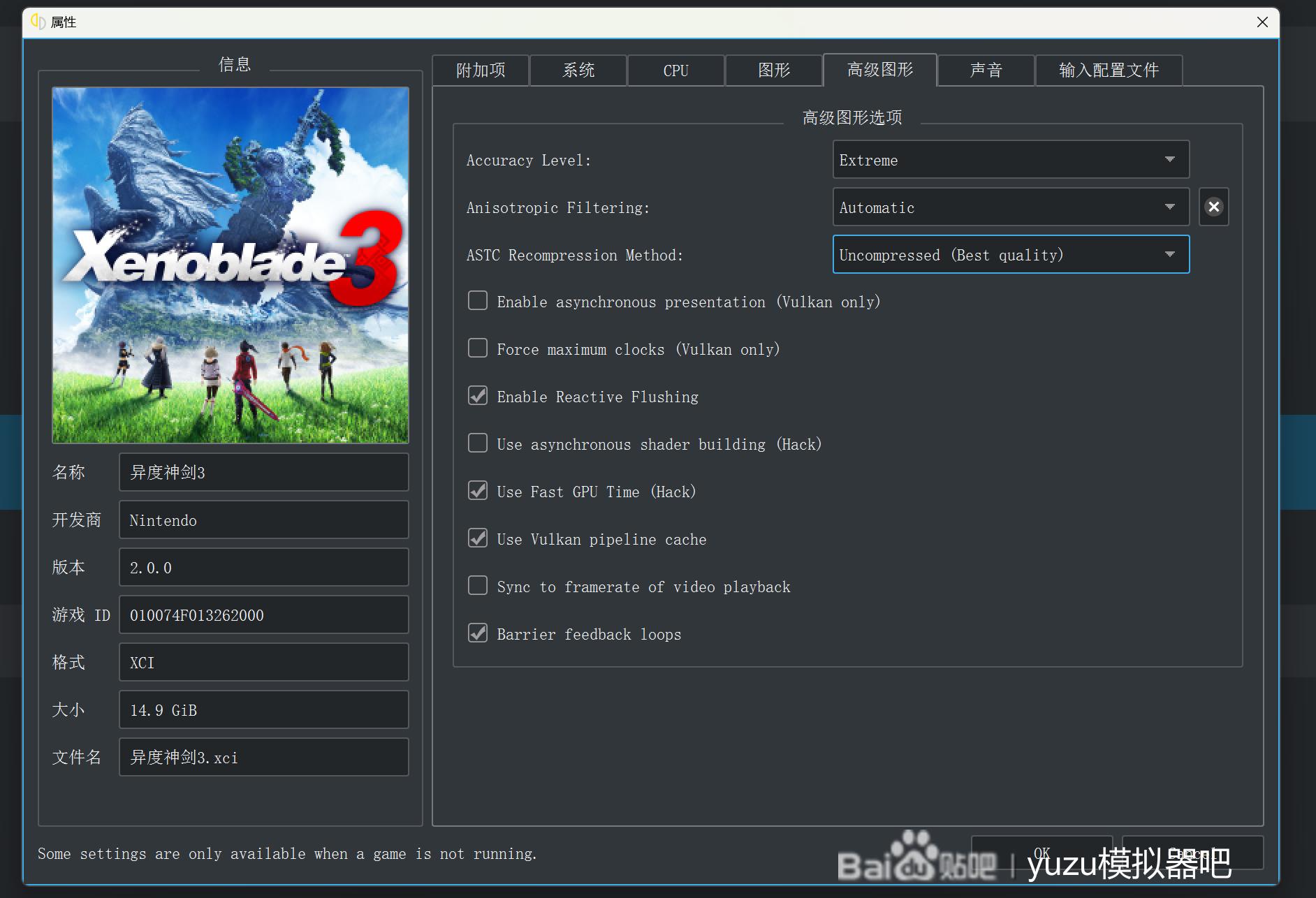Reset Anisotropic Filtering with the X icon
This screenshot has width=1316, height=898.
coord(1213,207)
